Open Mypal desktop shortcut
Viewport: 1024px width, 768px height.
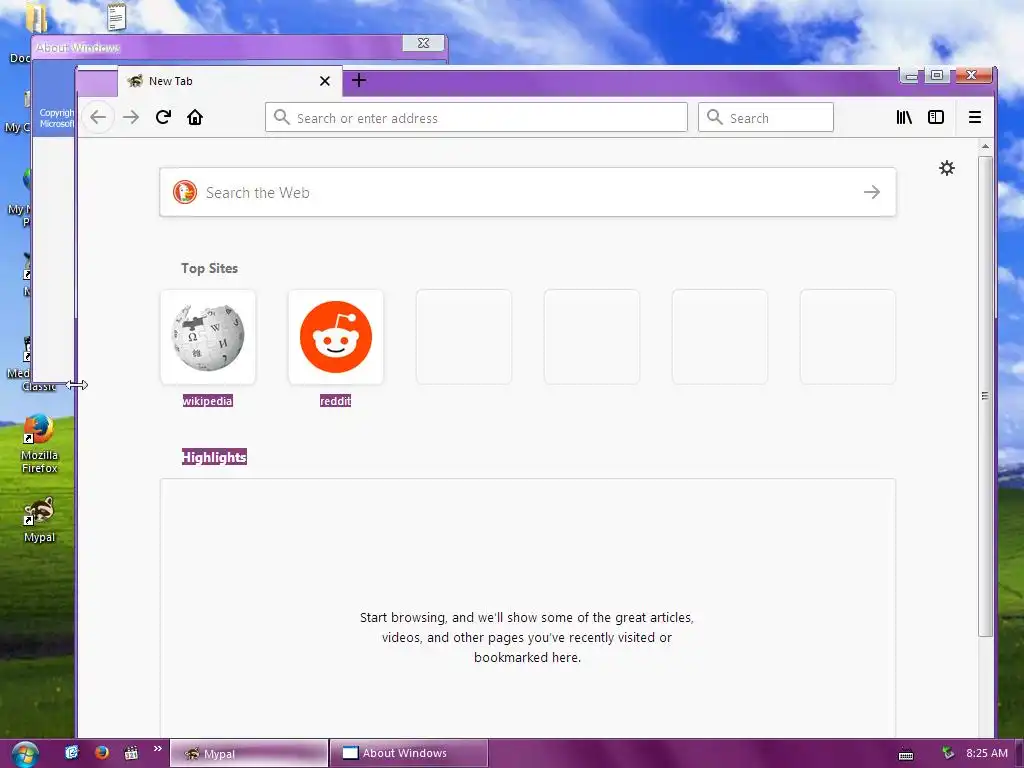(x=39, y=520)
